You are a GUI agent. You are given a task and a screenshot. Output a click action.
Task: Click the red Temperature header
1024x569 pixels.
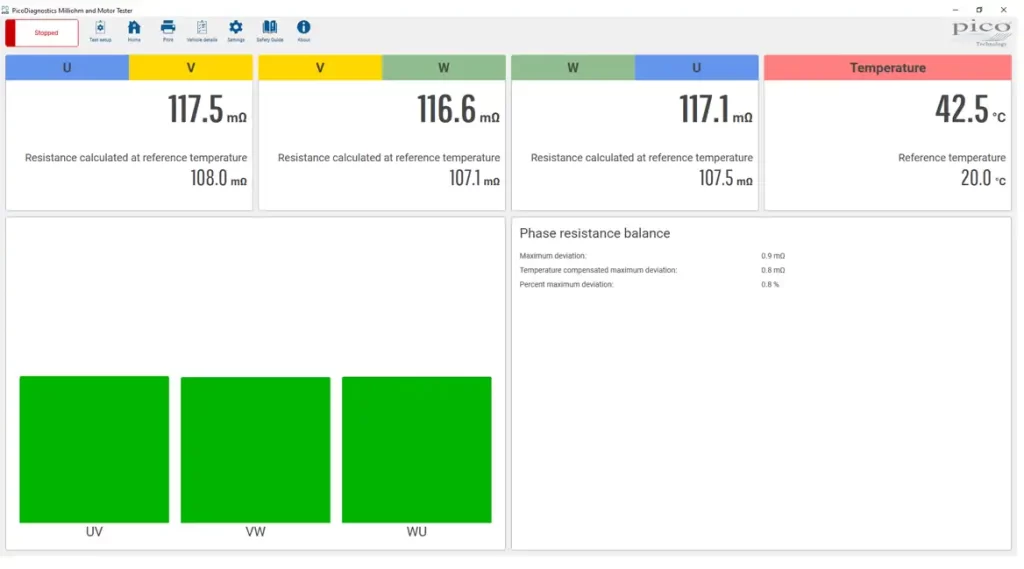[x=888, y=68]
